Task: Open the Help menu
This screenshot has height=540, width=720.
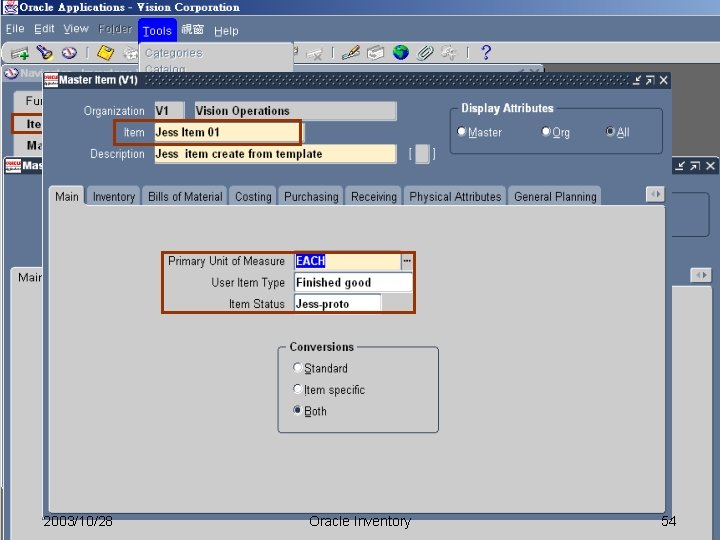Action: point(226,31)
